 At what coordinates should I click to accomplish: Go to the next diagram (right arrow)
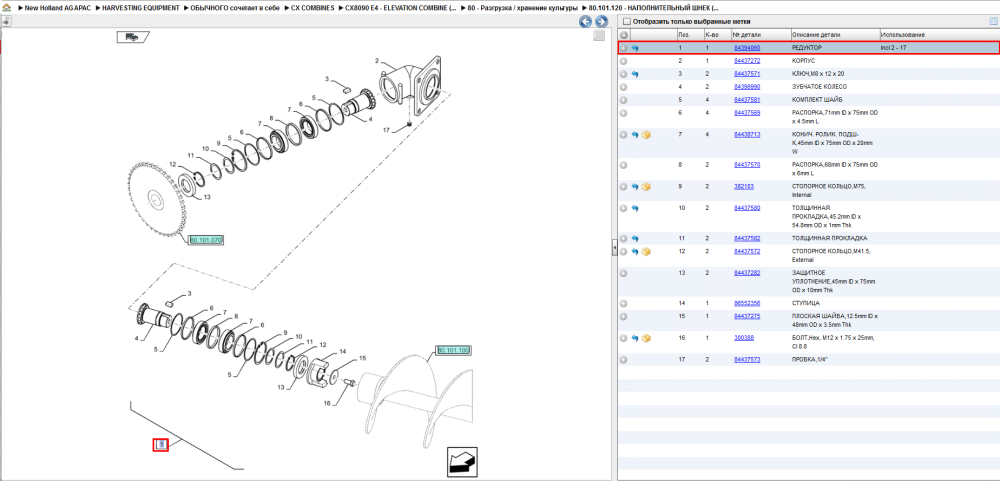coord(601,22)
